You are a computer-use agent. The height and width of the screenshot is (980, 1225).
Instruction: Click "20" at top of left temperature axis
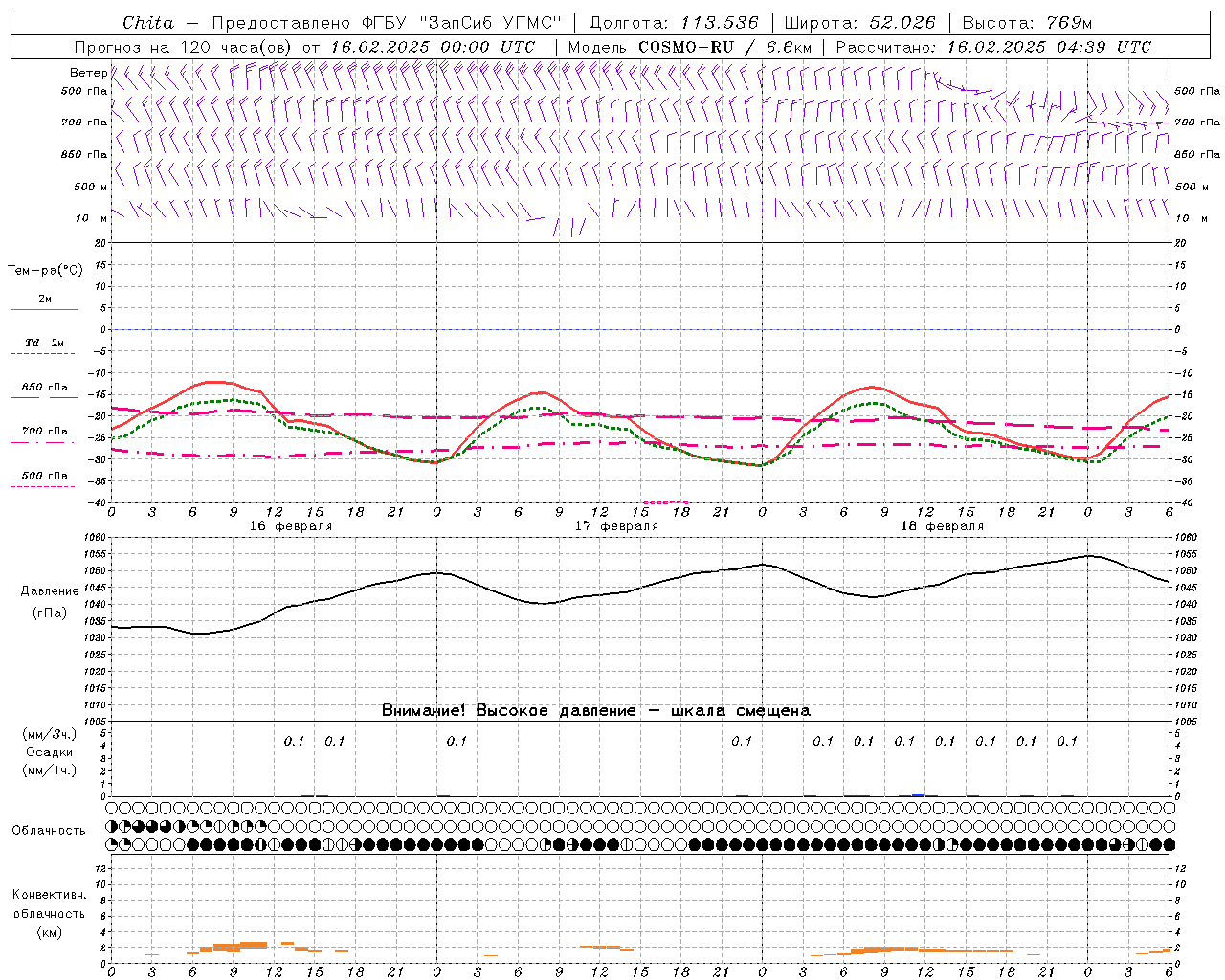pyautogui.click(x=100, y=243)
